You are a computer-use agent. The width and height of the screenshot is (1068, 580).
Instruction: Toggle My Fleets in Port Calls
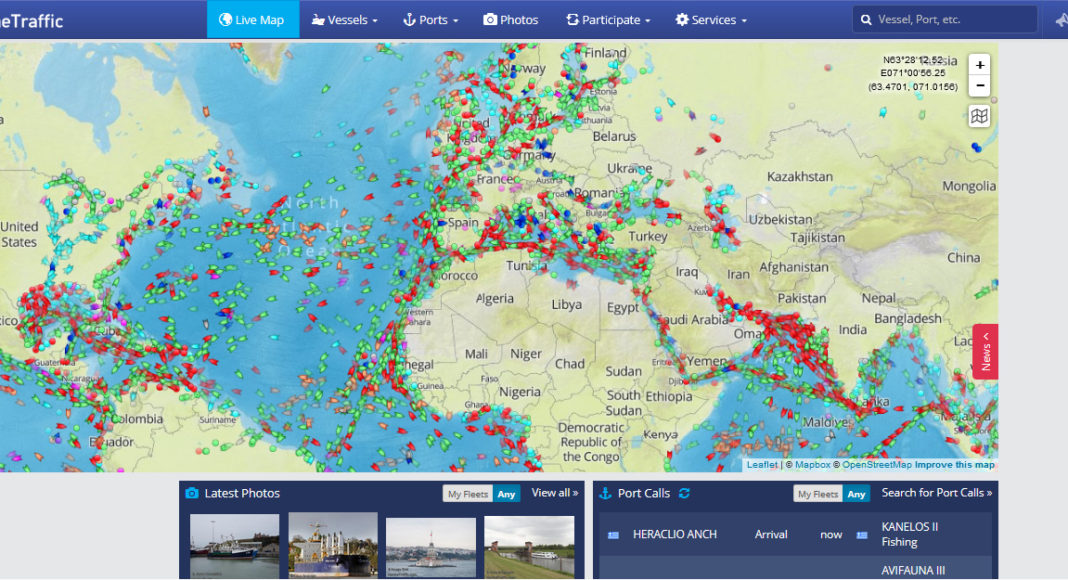click(x=817, y=494)
